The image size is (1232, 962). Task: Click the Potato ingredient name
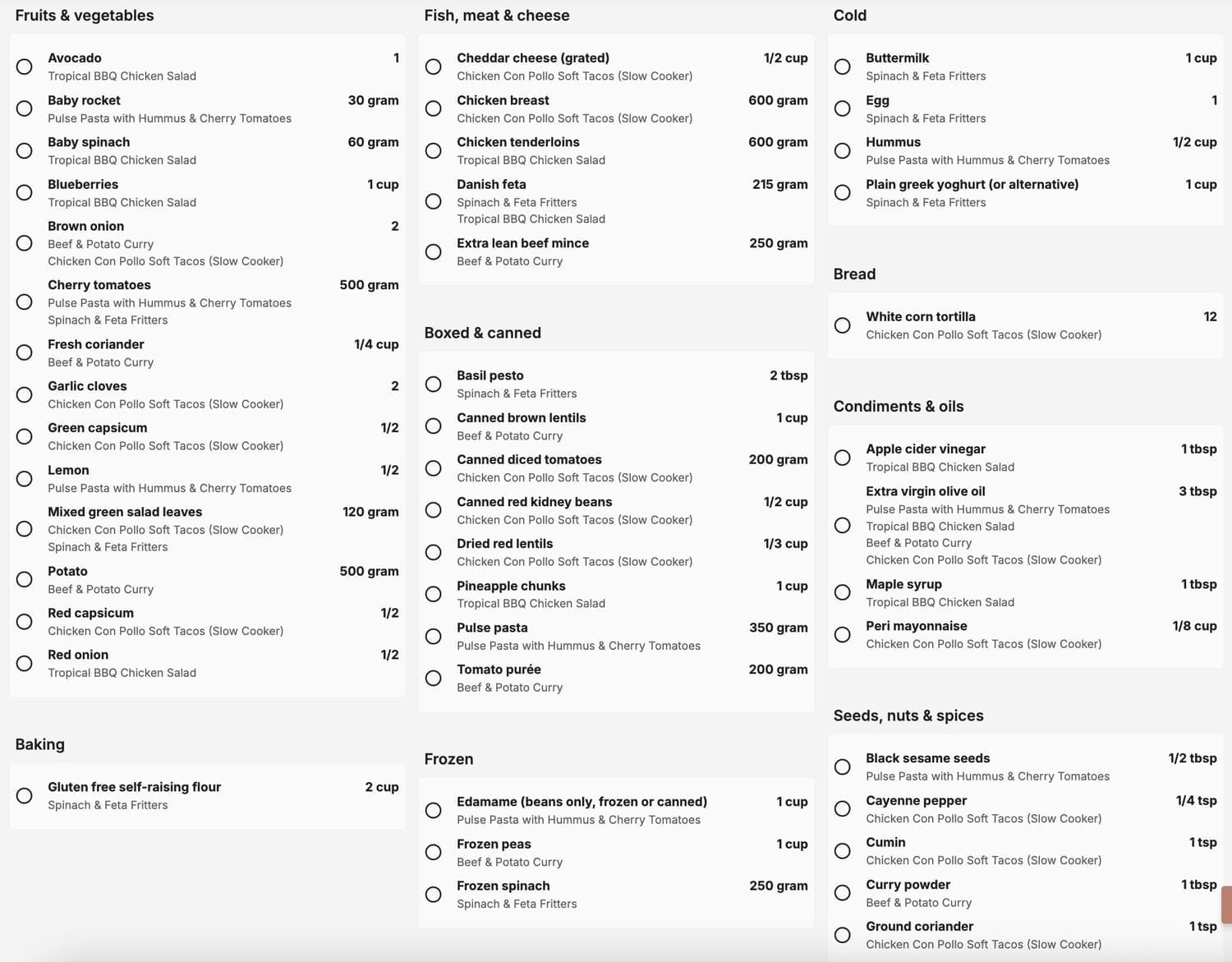click(67, 571)
